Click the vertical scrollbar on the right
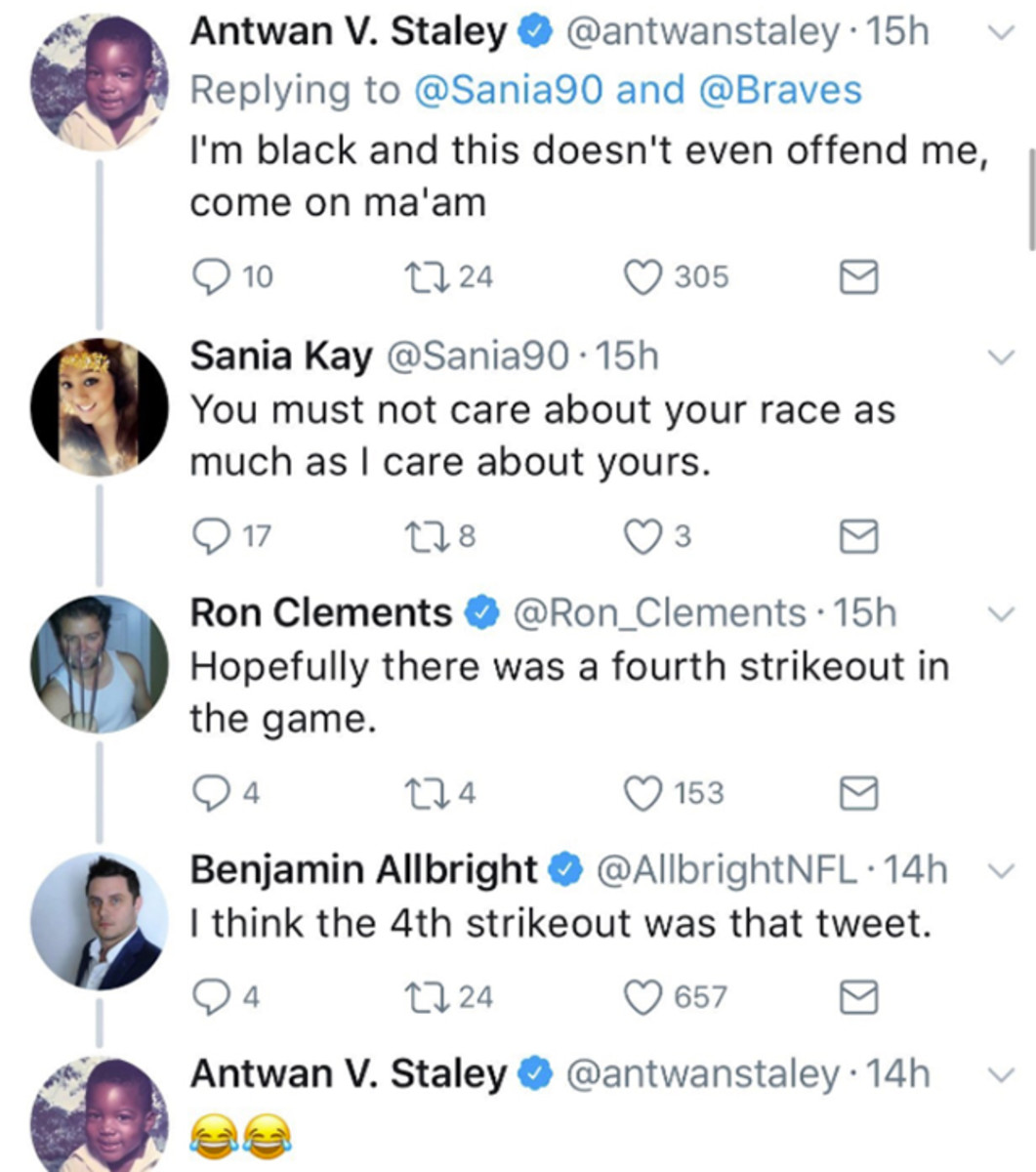The image size is (1036, 1172). point(1031,200)
